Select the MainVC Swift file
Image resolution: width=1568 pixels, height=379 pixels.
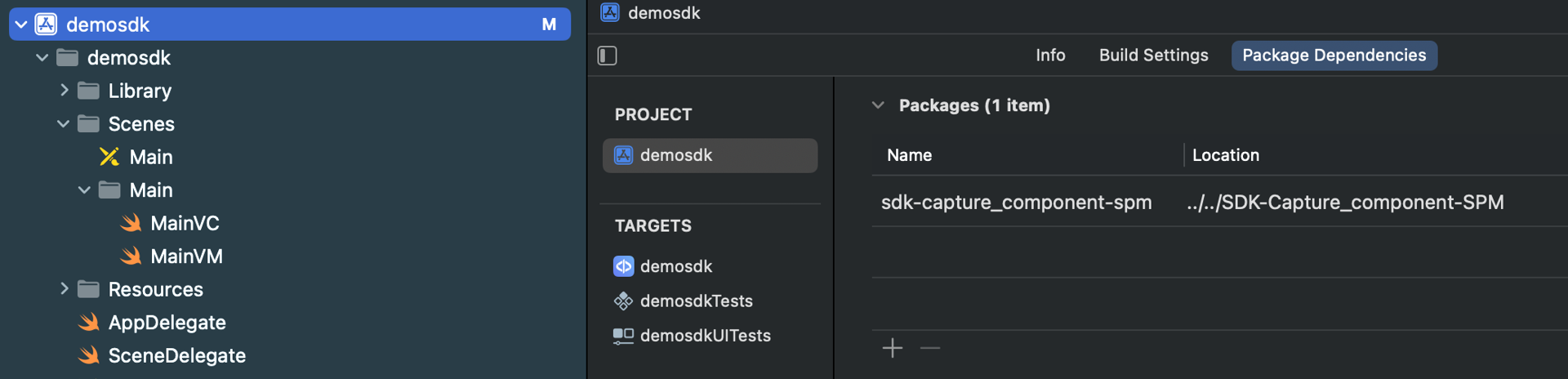point(170,223)
